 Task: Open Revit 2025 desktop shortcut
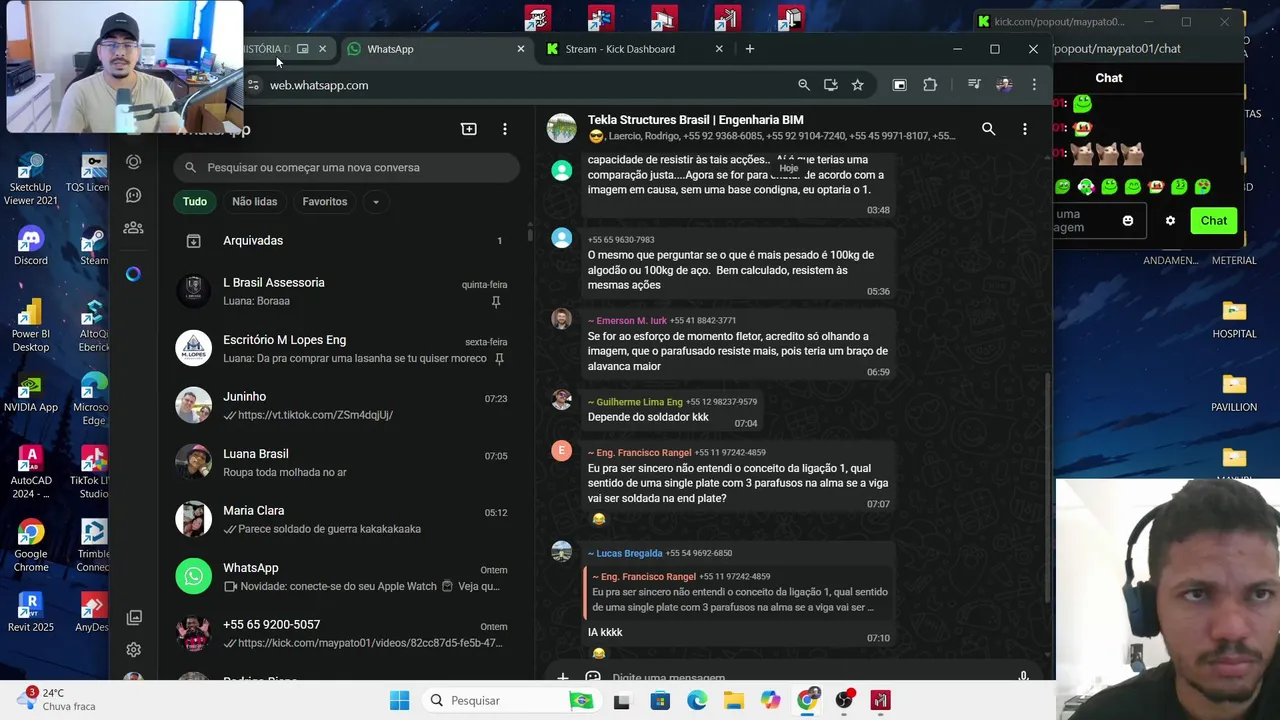[x=31, y=612]
